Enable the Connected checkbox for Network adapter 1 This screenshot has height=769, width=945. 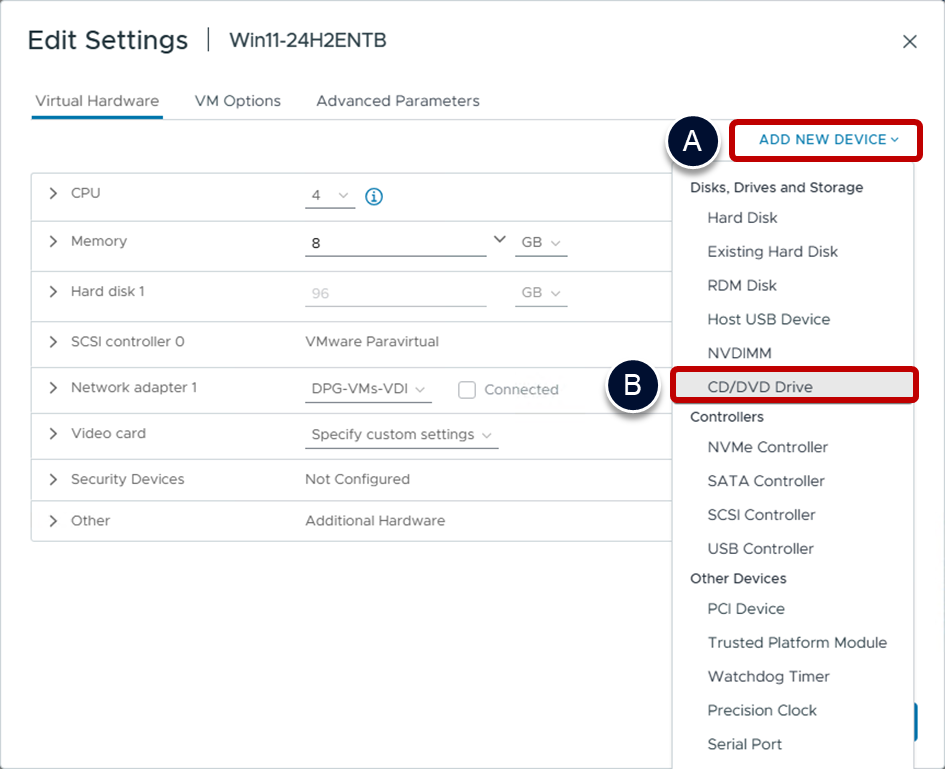467,390
